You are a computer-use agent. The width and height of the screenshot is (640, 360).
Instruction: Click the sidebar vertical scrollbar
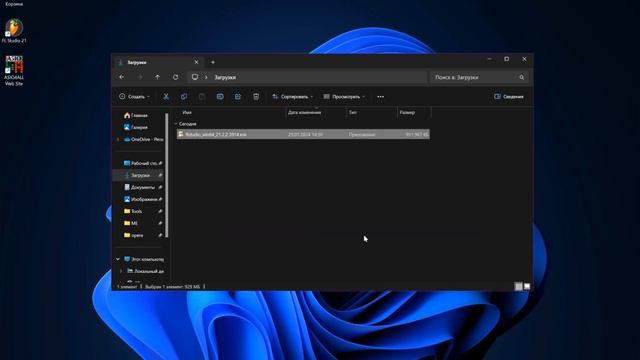167,176
